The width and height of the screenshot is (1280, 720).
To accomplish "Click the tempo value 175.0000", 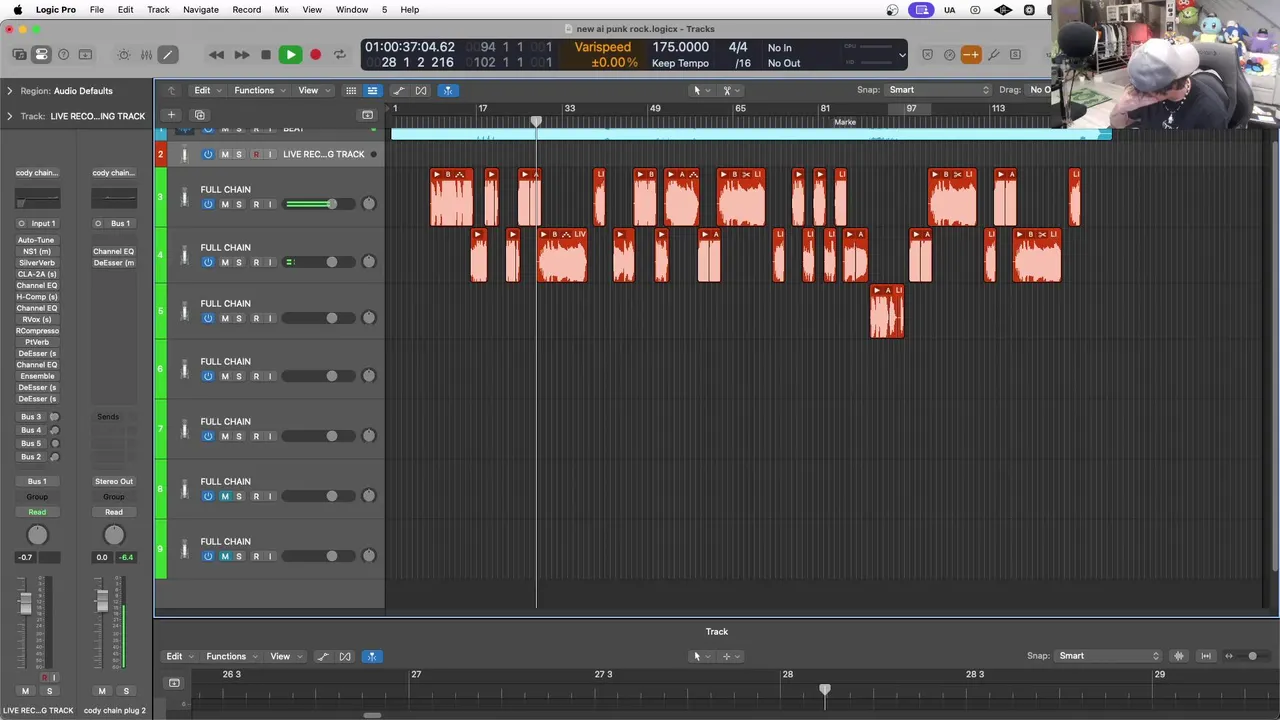I will (680, 47).
